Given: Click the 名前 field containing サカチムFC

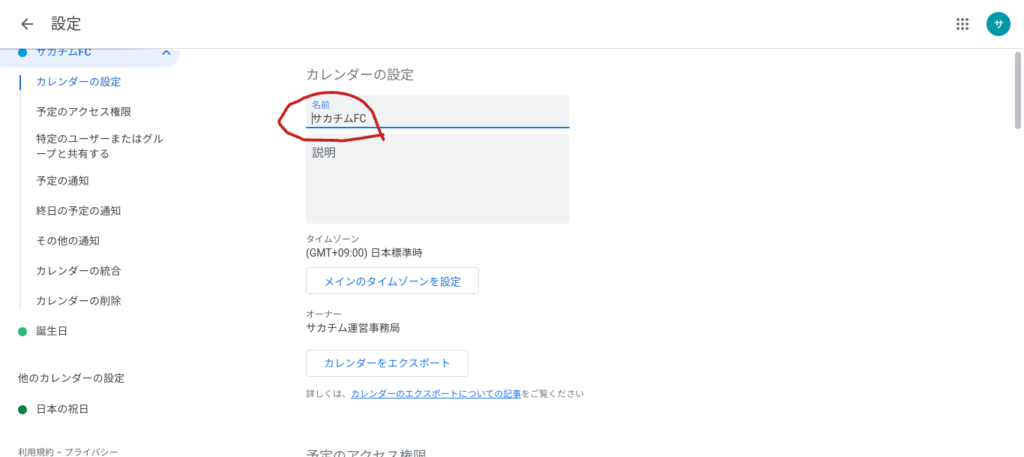Looking at the screenshot, I should (x=437, y=118).
